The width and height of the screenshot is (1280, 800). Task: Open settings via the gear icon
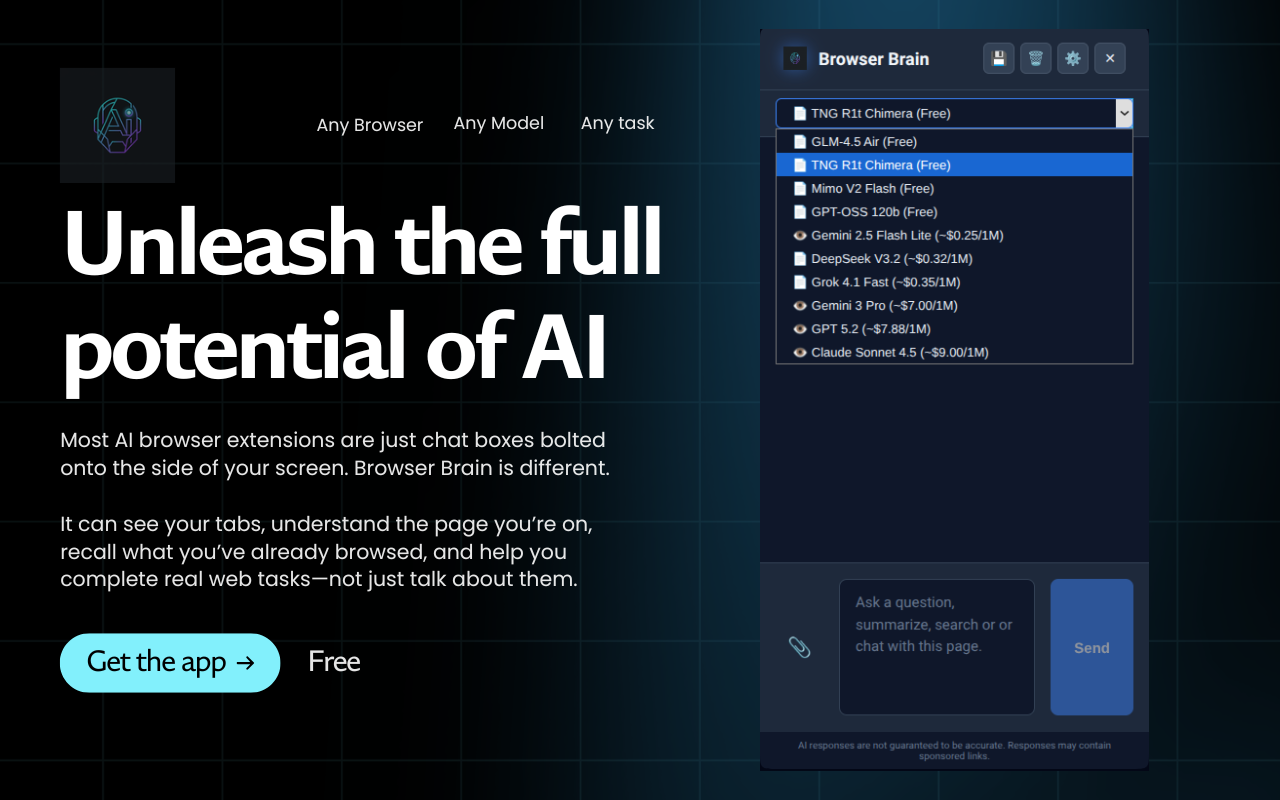point(1072,58)
